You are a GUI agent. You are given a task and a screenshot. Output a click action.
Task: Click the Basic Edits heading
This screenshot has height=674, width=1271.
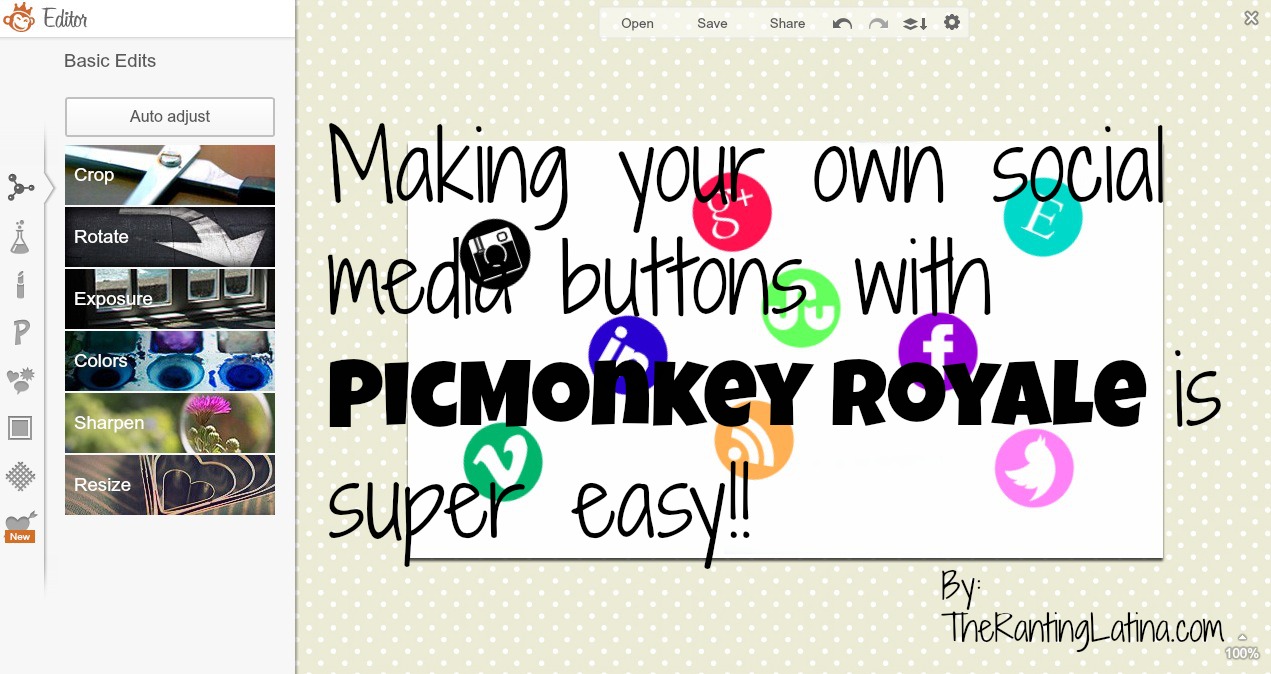[110, 61]
